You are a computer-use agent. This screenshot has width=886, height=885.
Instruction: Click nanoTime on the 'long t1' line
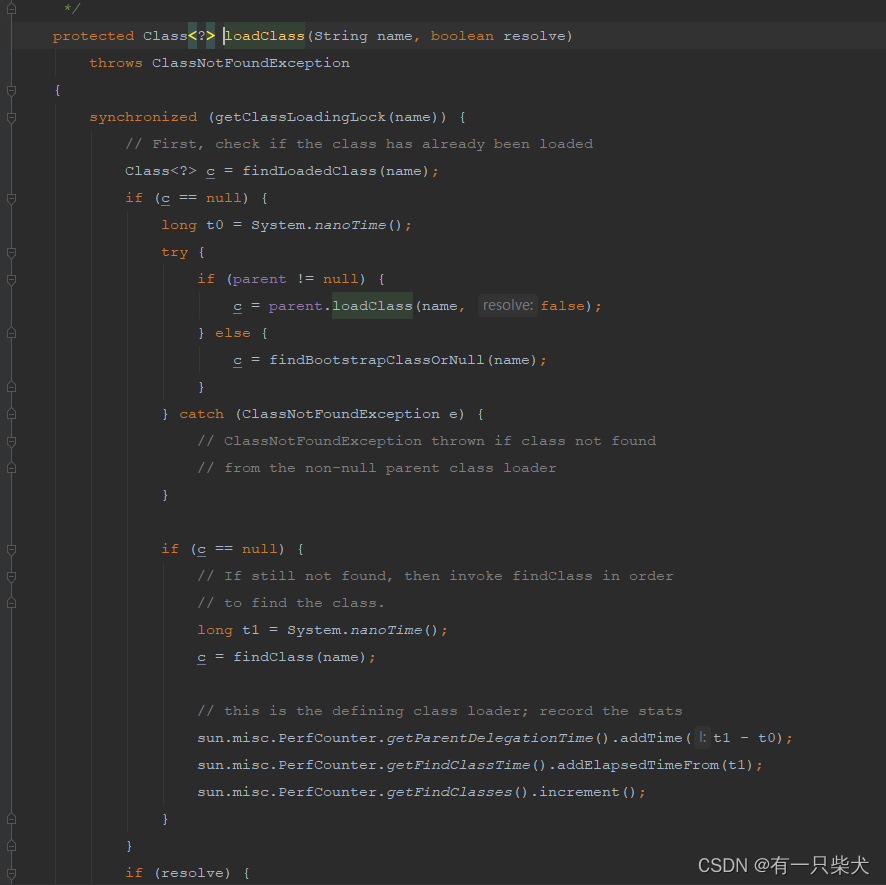[x=386, y=630]
